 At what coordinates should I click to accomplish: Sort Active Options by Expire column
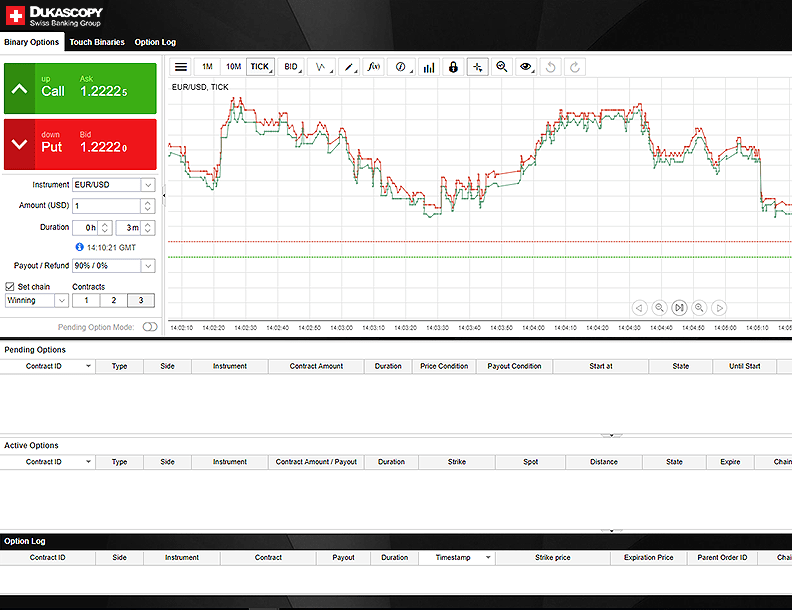click(x=730, y=462)
